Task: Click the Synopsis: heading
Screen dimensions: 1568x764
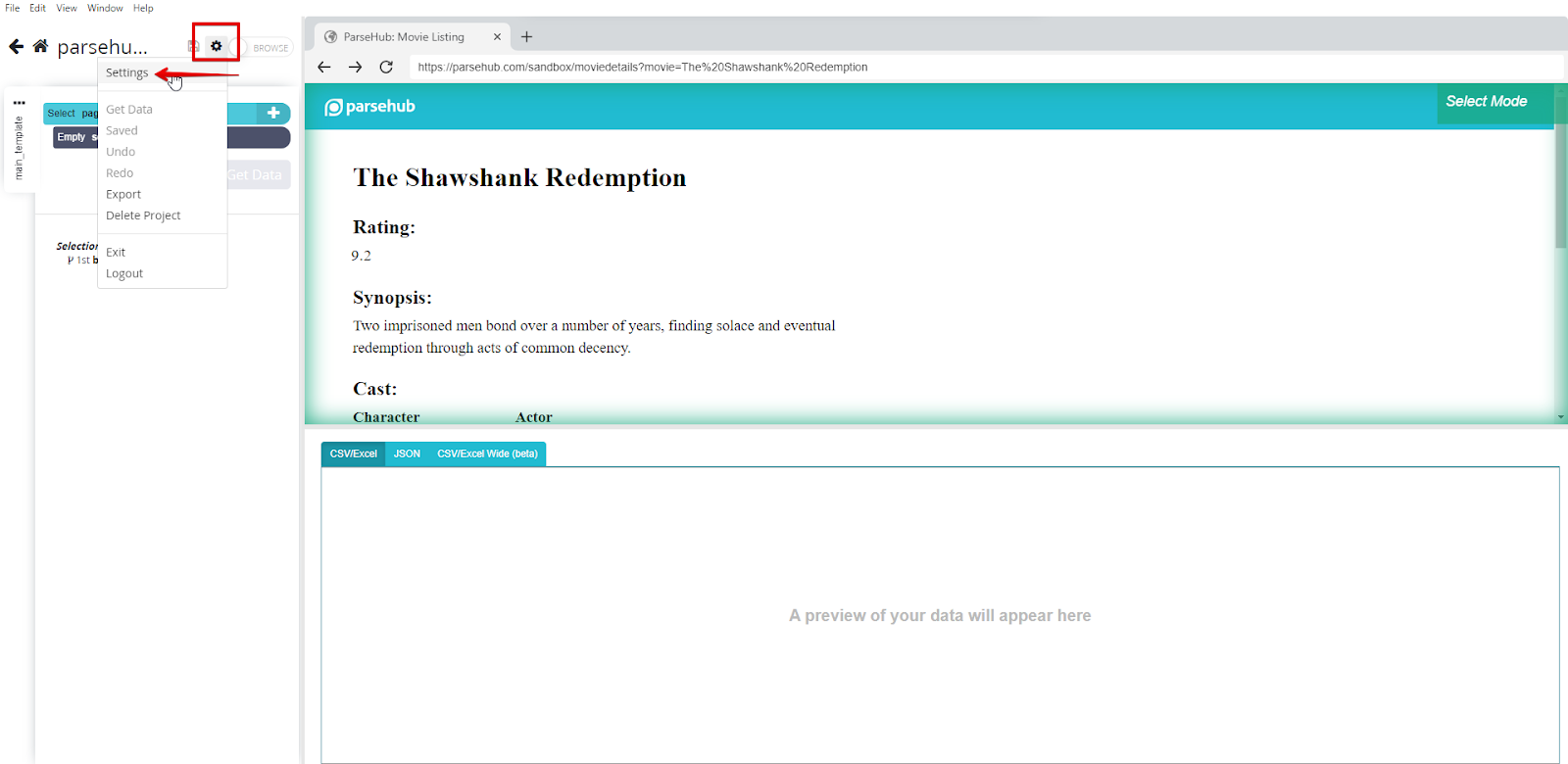Action: pyautogui.click(x=392, y=298)
